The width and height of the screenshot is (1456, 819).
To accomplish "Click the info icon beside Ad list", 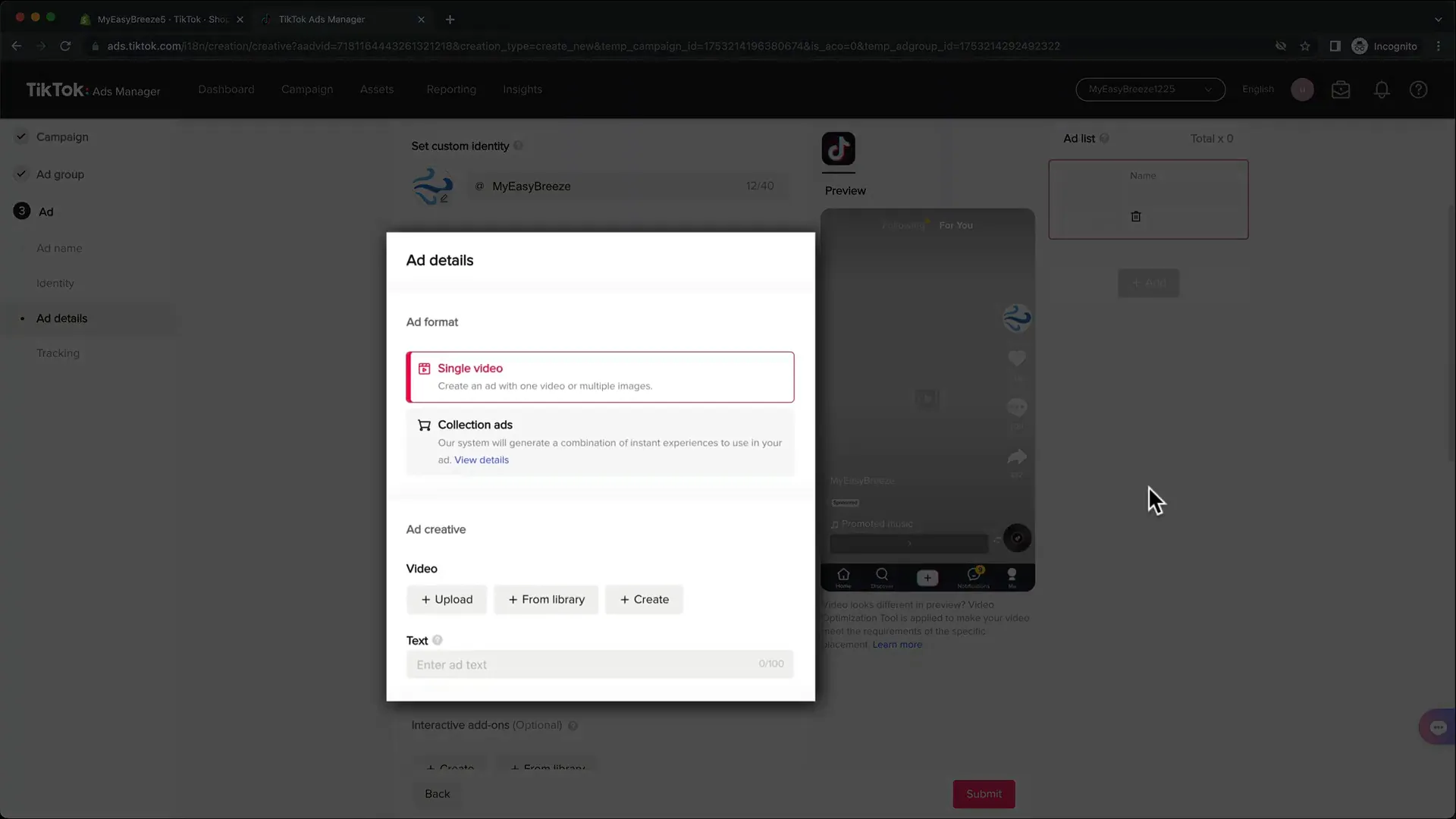I will coord(1104,138).
